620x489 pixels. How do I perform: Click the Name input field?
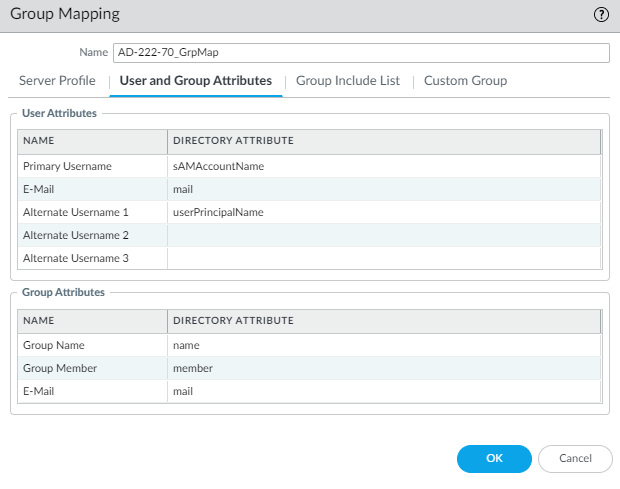[361, 53]
